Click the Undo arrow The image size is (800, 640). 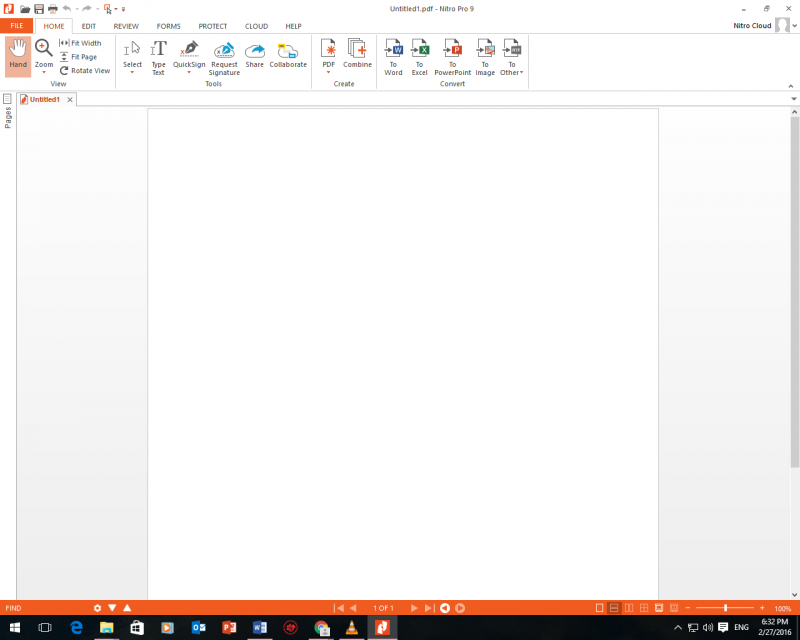click(x=67, y=9)
